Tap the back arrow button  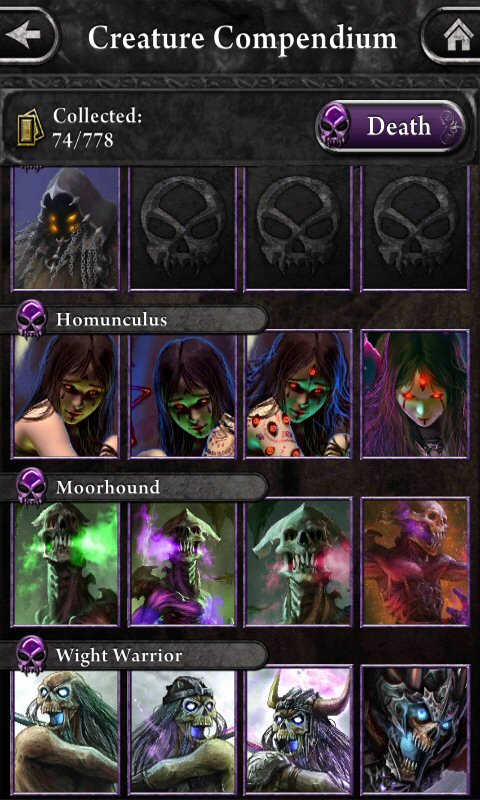[26, 36]
